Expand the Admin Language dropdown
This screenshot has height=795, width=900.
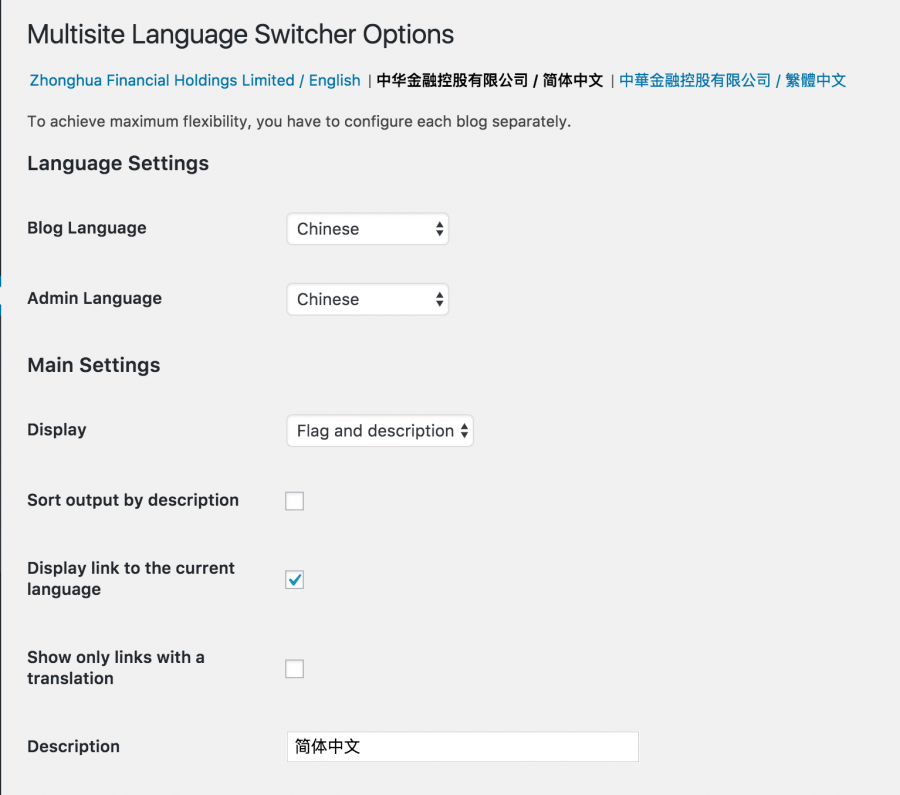[x=367, y=299]
